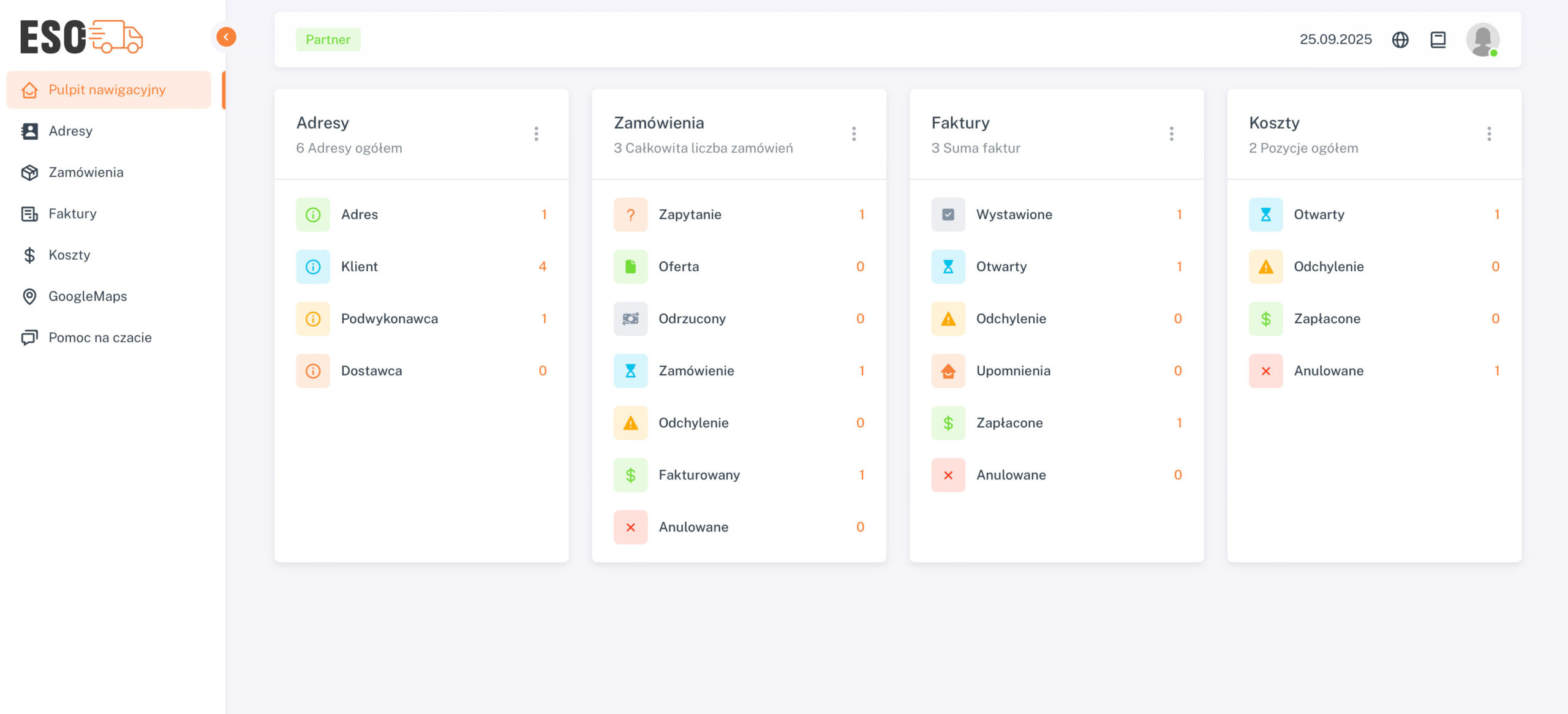
Task: Click the globe language icon
Action: (1400, 40)
